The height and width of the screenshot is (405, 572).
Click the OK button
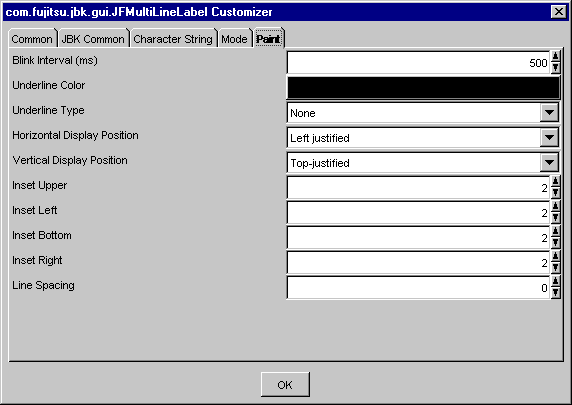point(285,385)
